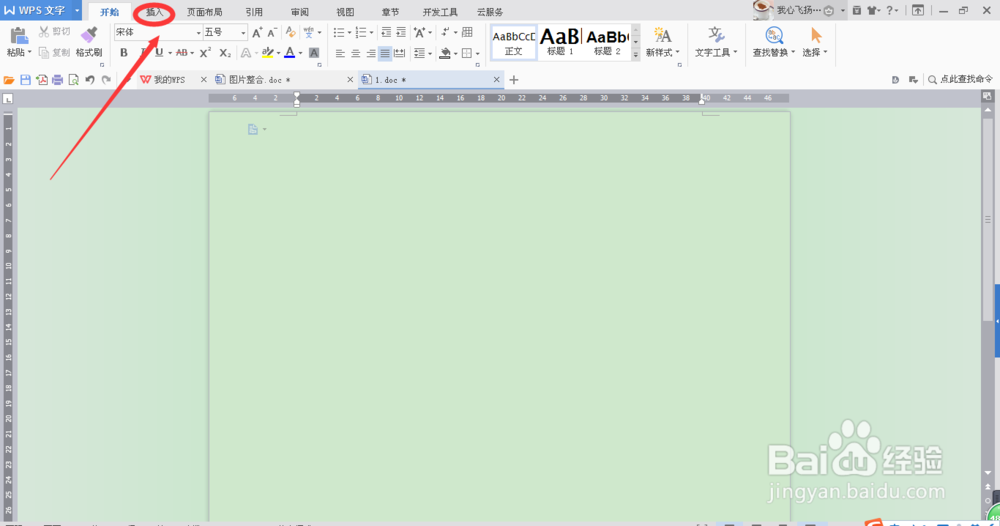Click the character shading A icon
1000x526 pixels.
point(314,53)
